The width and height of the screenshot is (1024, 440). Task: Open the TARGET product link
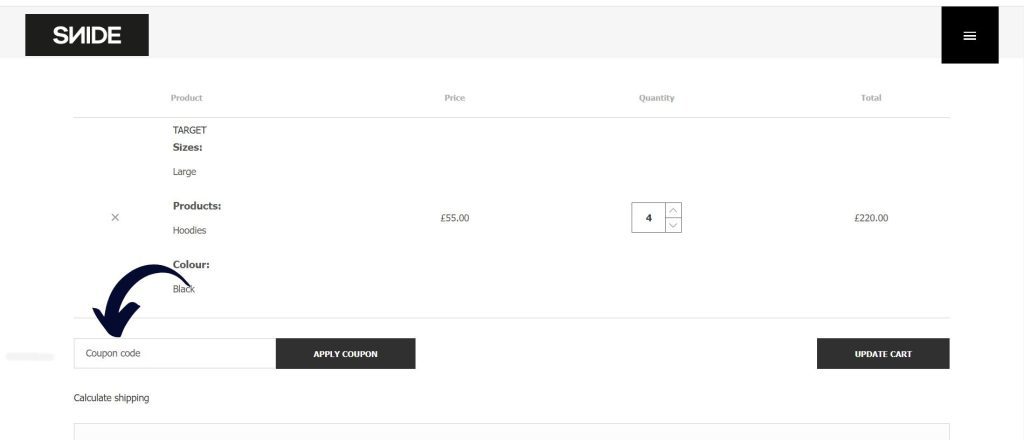click(190, 130)
